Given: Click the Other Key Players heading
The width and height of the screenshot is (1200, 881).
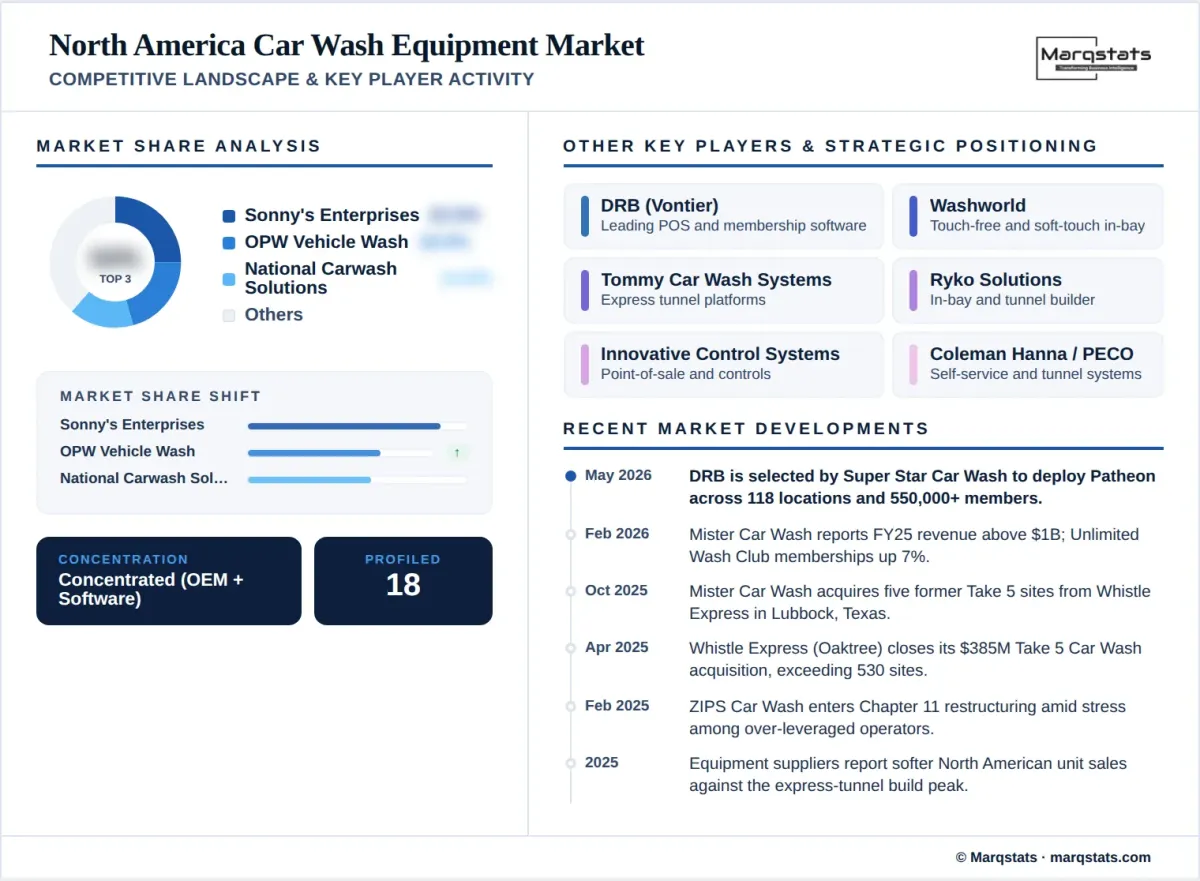Looking at the screenshot, I should [830, 146].
